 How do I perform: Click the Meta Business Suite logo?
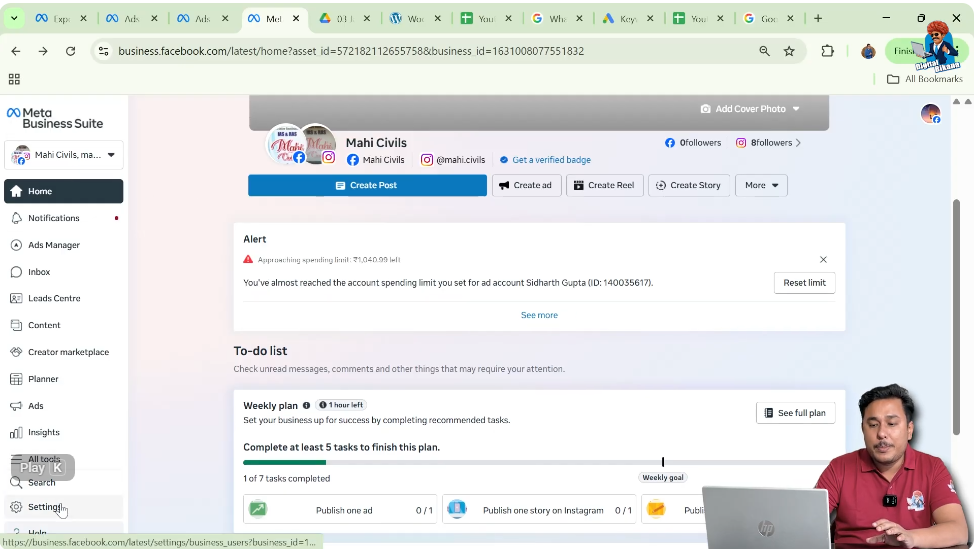tap(55, 118)
